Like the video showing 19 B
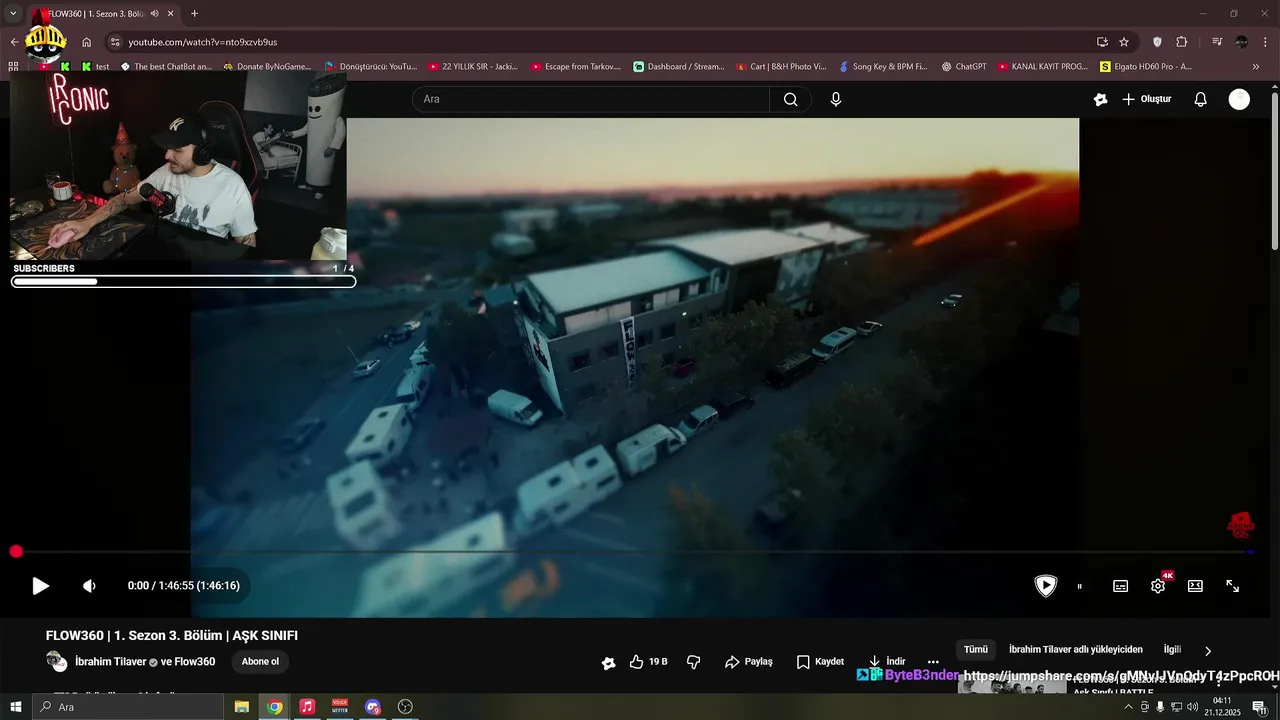Viewport: 1280px width, 720px height. 648,662
